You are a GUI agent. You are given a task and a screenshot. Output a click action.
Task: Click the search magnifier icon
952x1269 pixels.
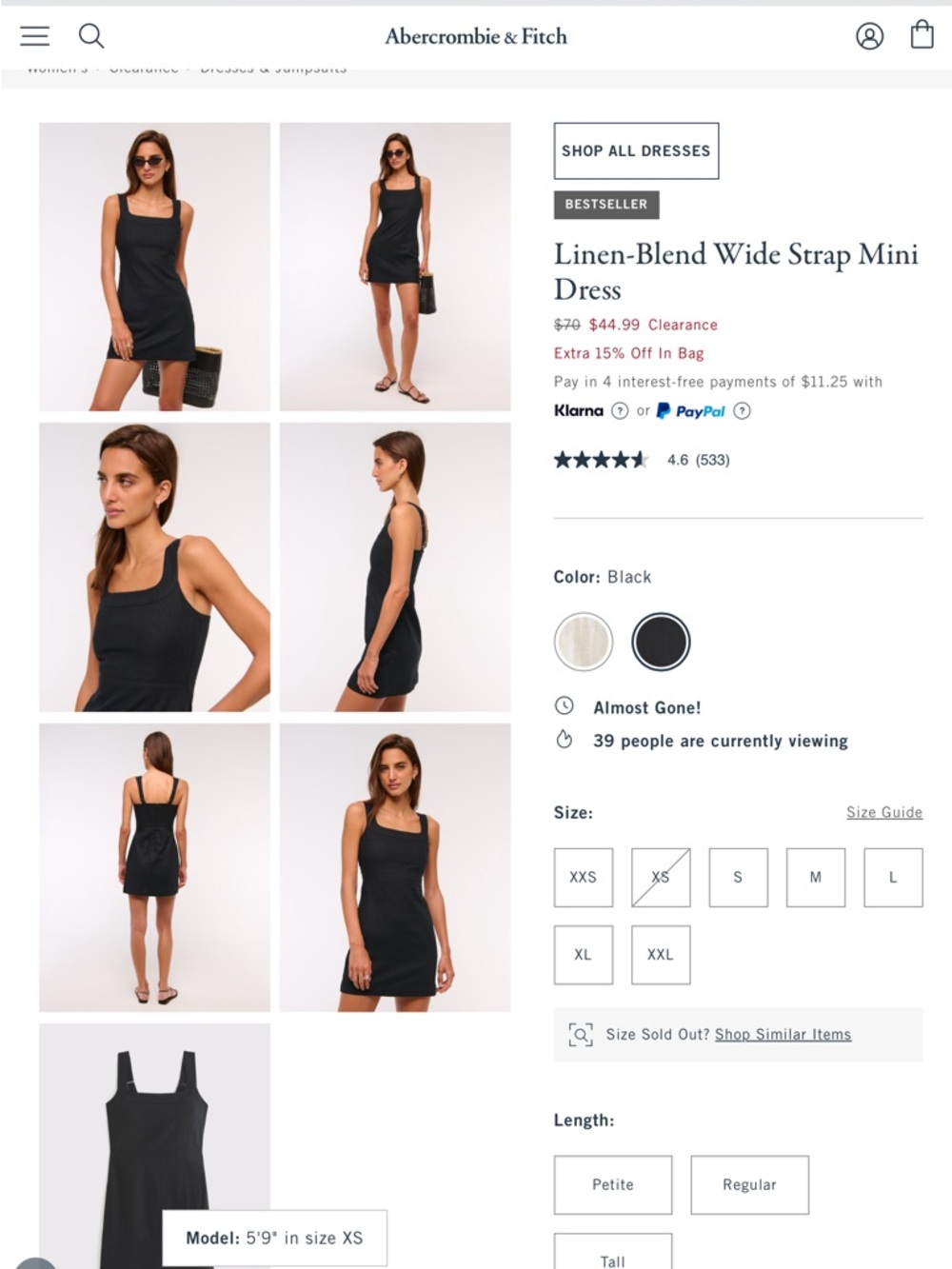pyautogui.click(x=91, y=35)
